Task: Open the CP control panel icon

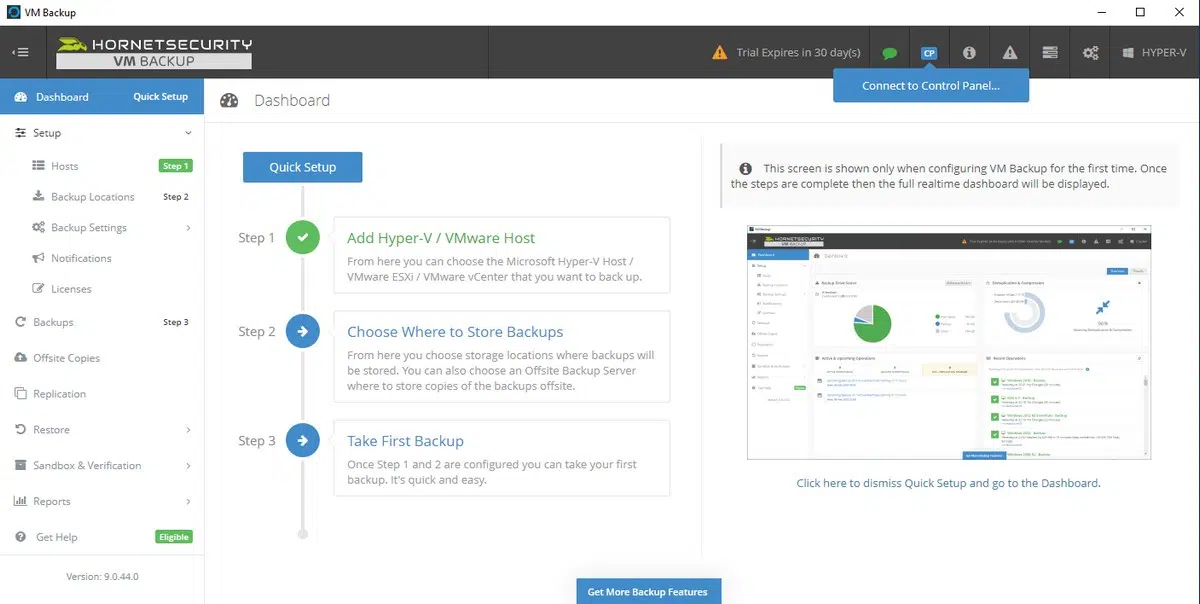Action: (x=929, y=53)
